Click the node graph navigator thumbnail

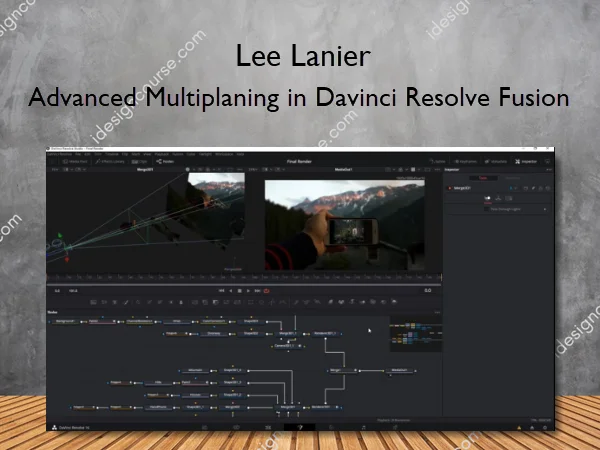tap(416, 334)
